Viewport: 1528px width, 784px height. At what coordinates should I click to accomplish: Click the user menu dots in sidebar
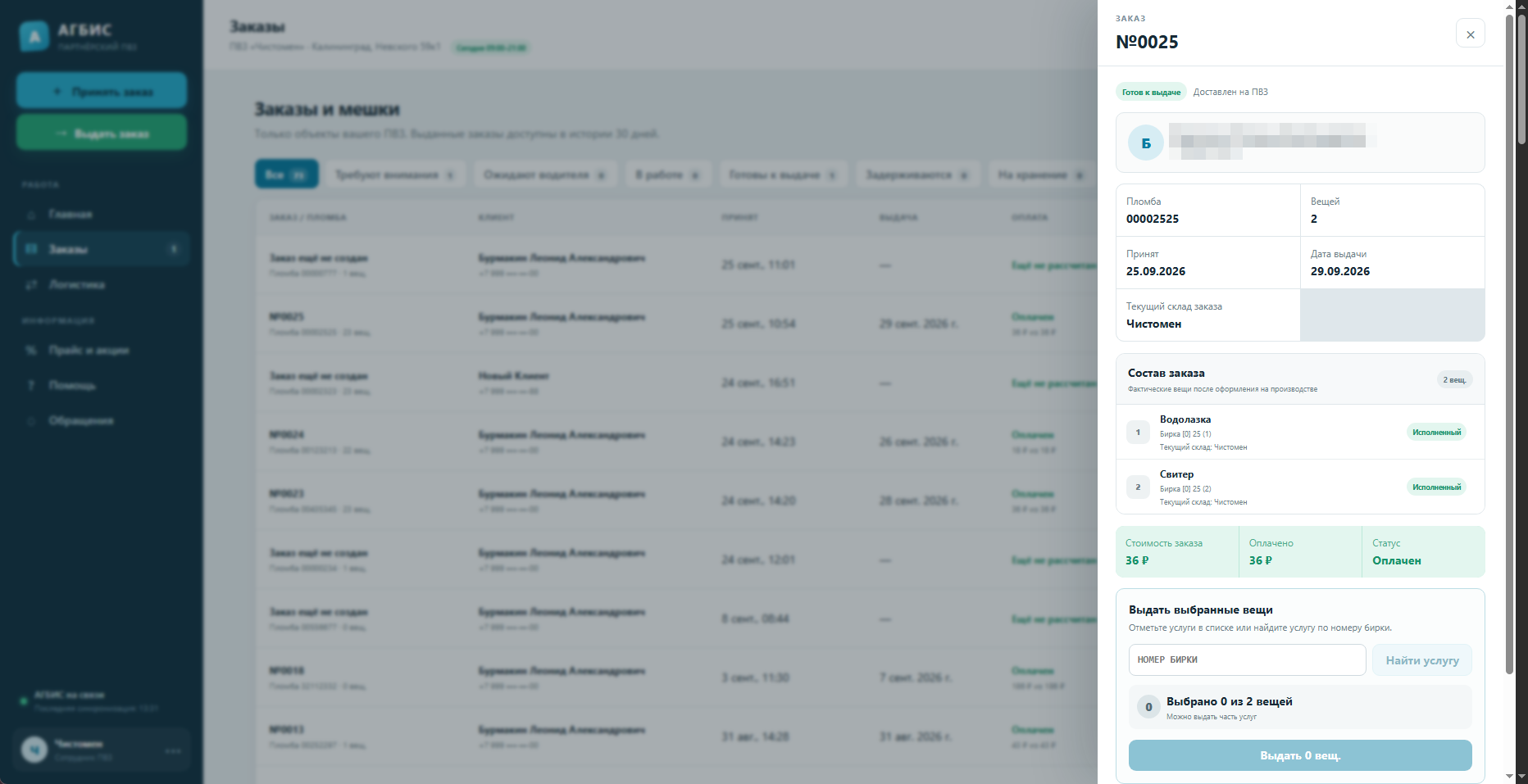coord(173,750)
